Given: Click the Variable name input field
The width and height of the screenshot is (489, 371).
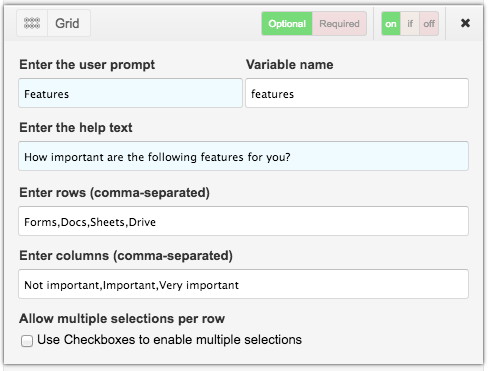Looking at the screenshot, I should pos(357,93).
